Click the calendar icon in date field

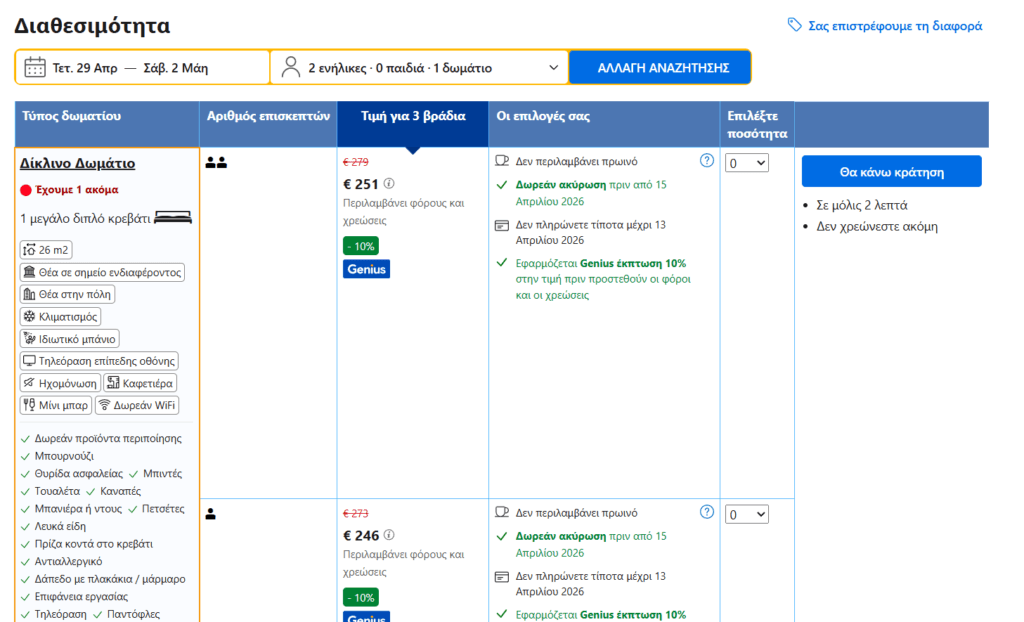(35, 68)
